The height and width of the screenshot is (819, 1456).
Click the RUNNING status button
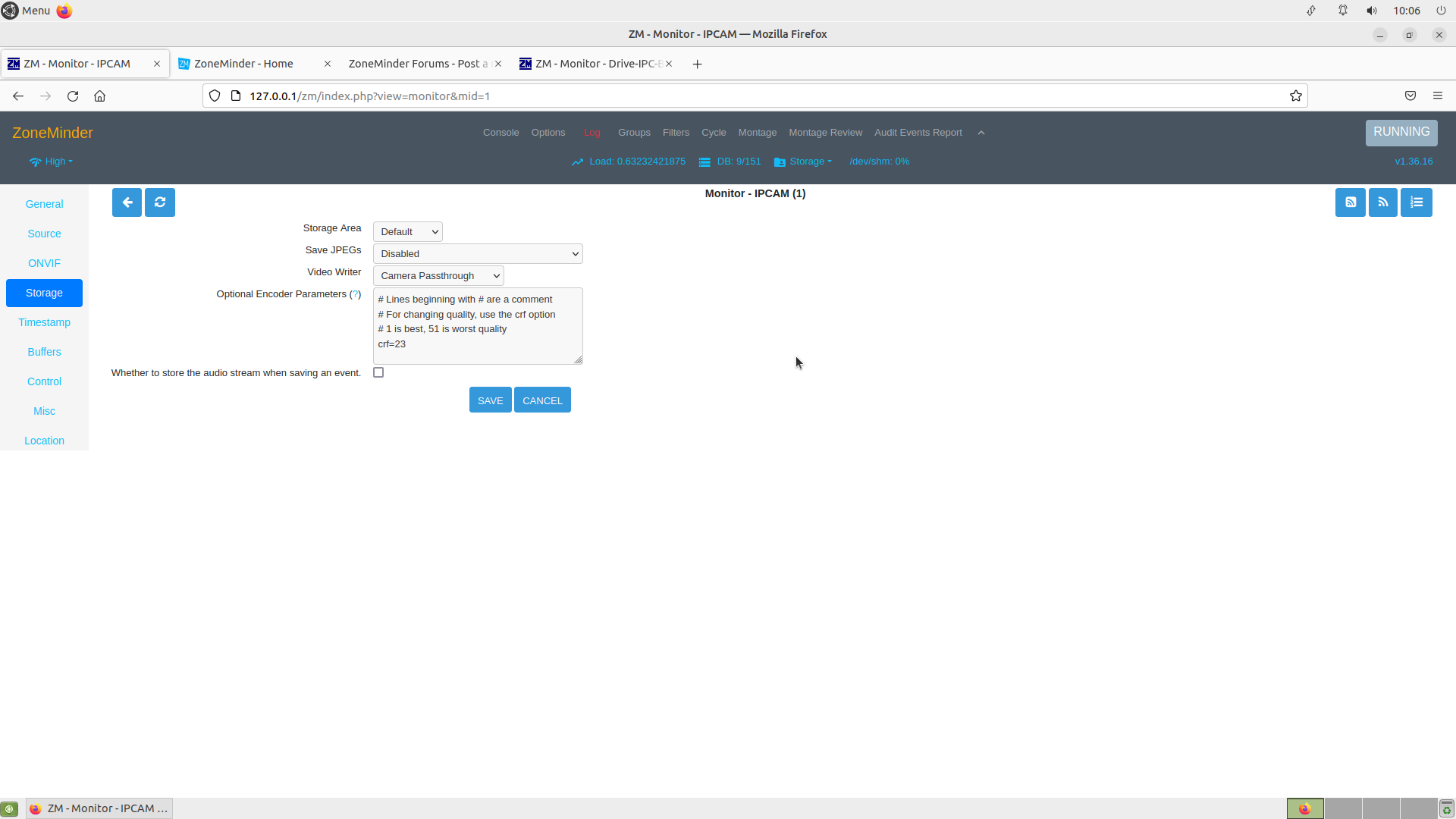(x=1401, y=132)
